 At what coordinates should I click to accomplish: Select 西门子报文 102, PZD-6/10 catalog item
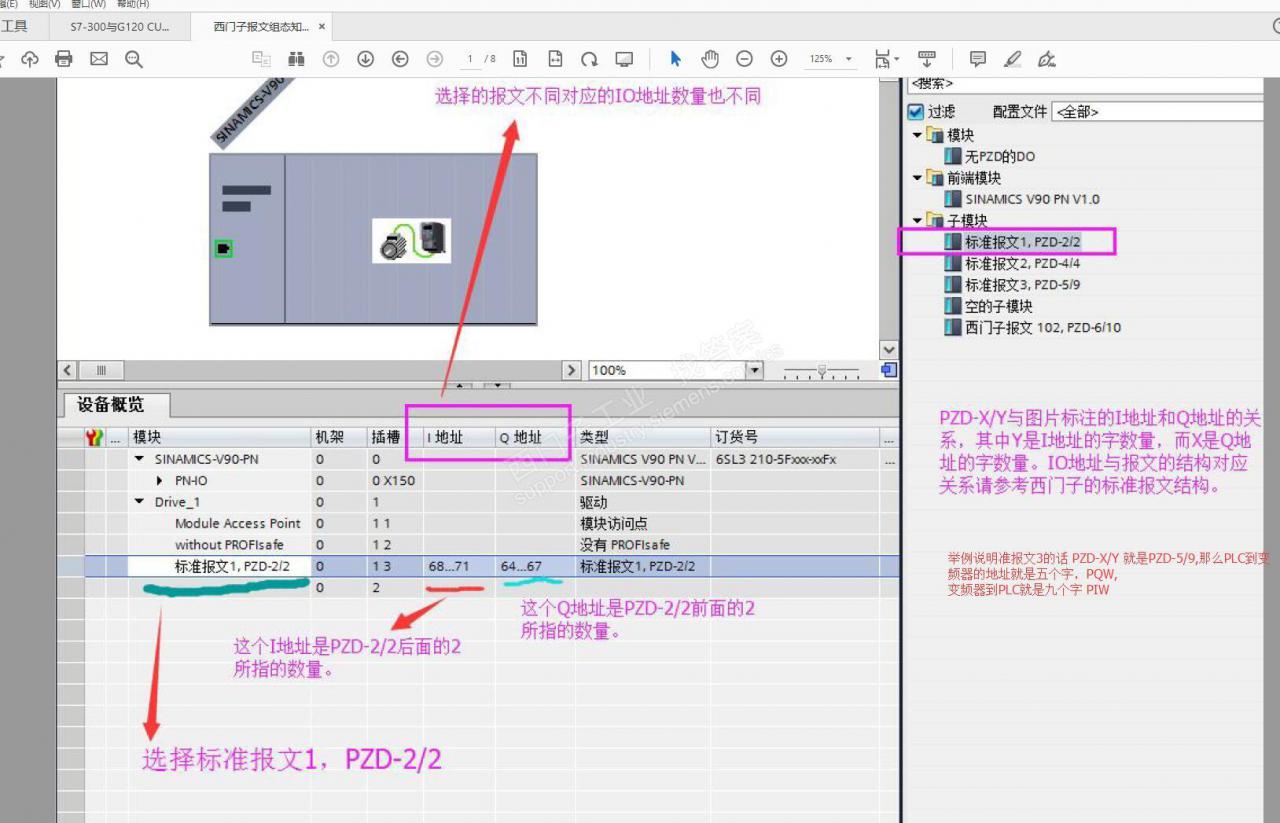(1033, 327)
